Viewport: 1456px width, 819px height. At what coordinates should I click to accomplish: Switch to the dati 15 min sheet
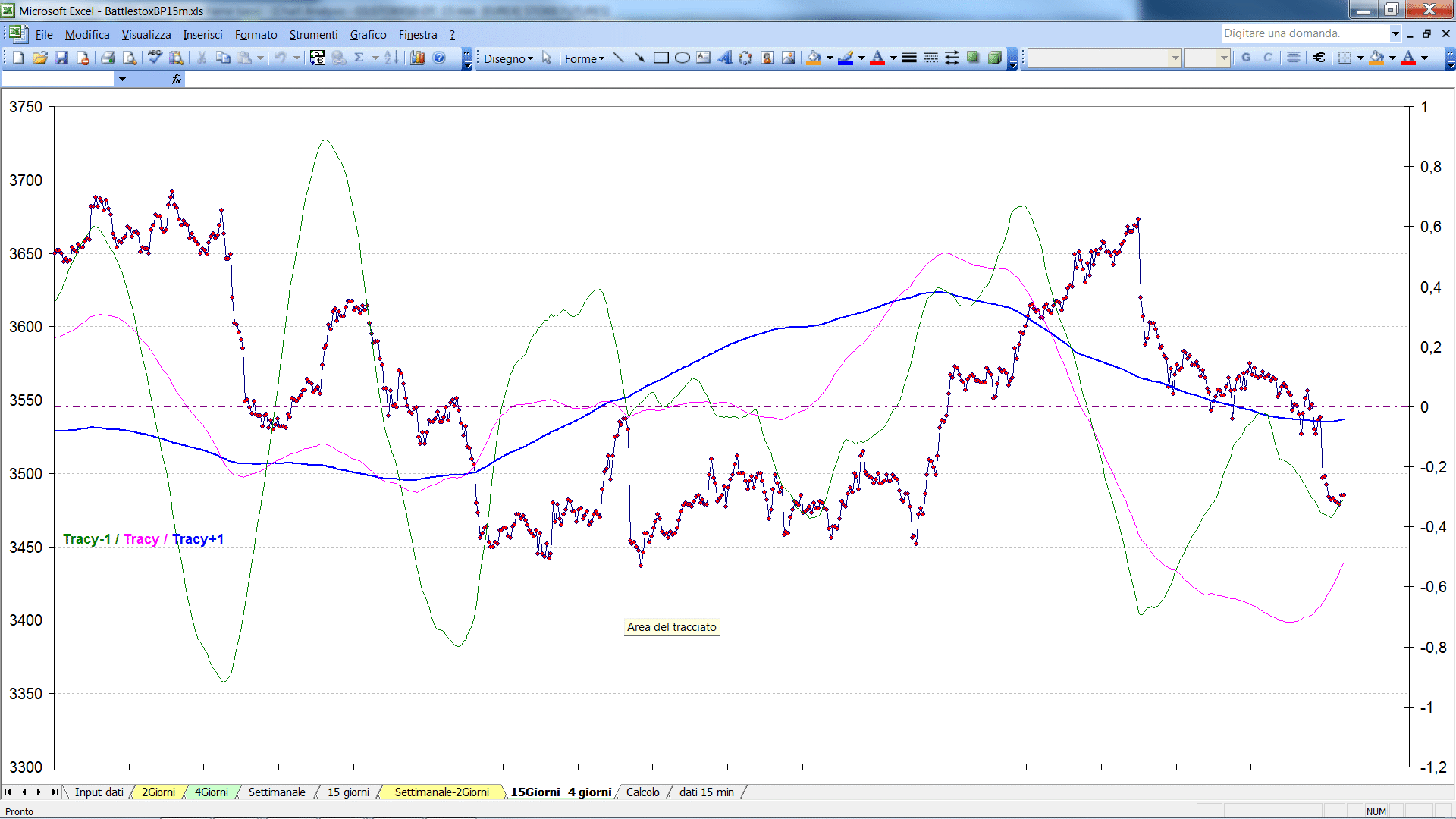tap(707, 792)
